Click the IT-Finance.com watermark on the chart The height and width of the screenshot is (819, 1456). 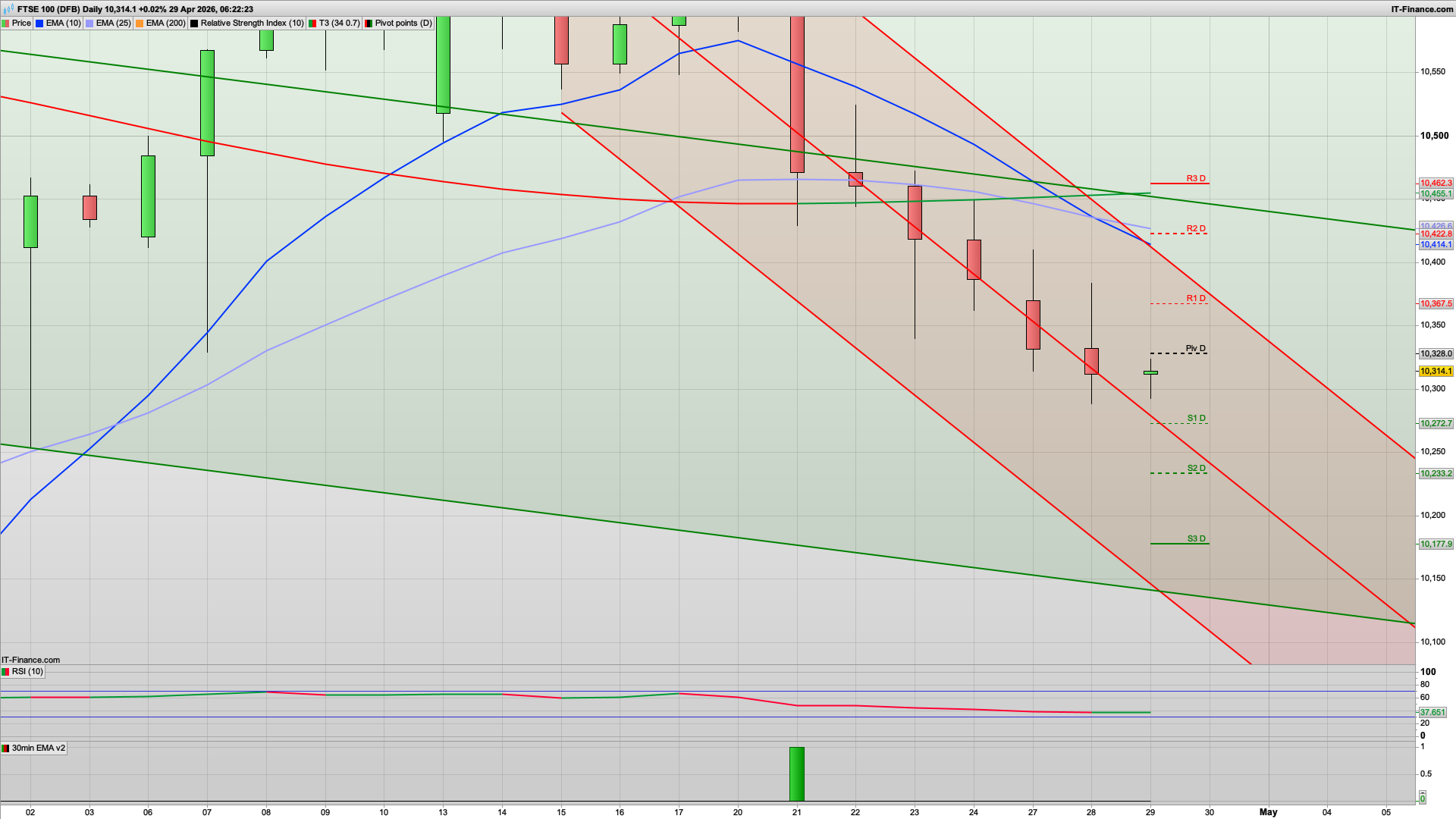[x=30, y=660]
